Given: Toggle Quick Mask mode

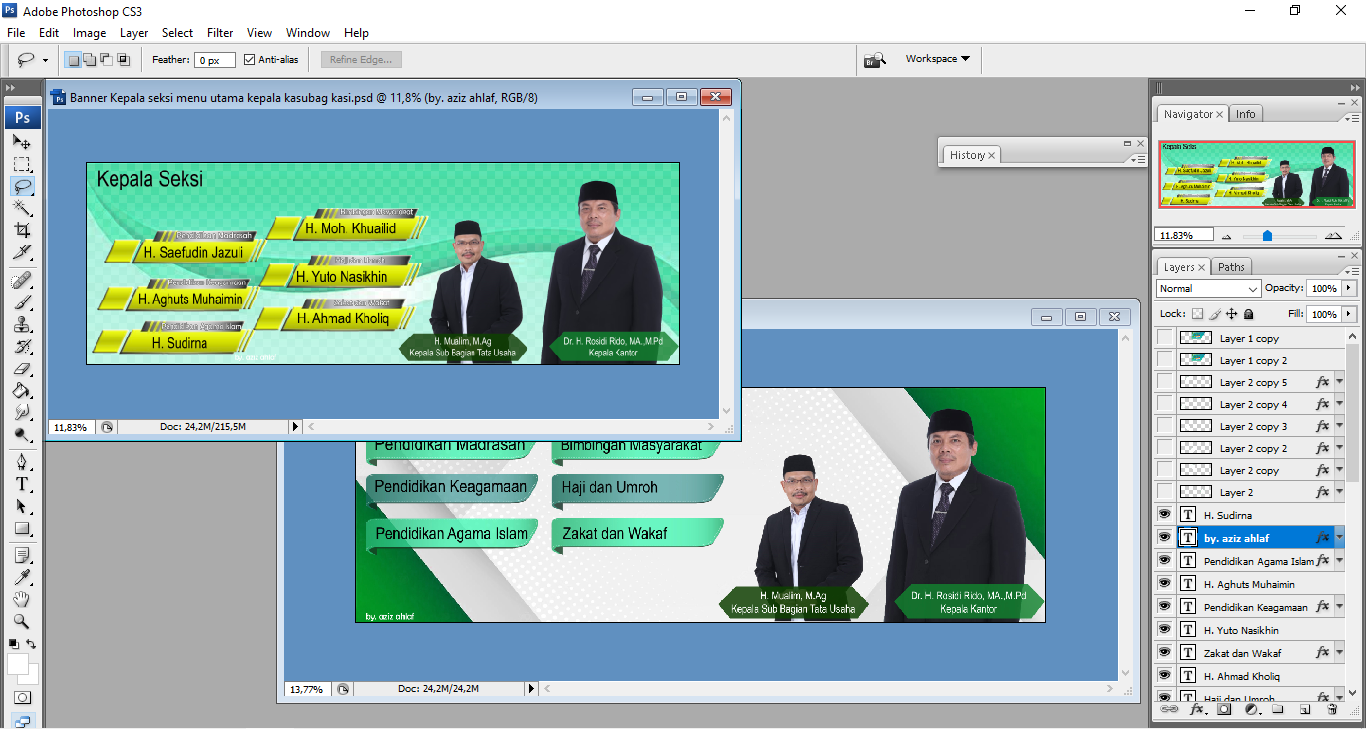Looking at the screenshot, I should click(22, 697).
